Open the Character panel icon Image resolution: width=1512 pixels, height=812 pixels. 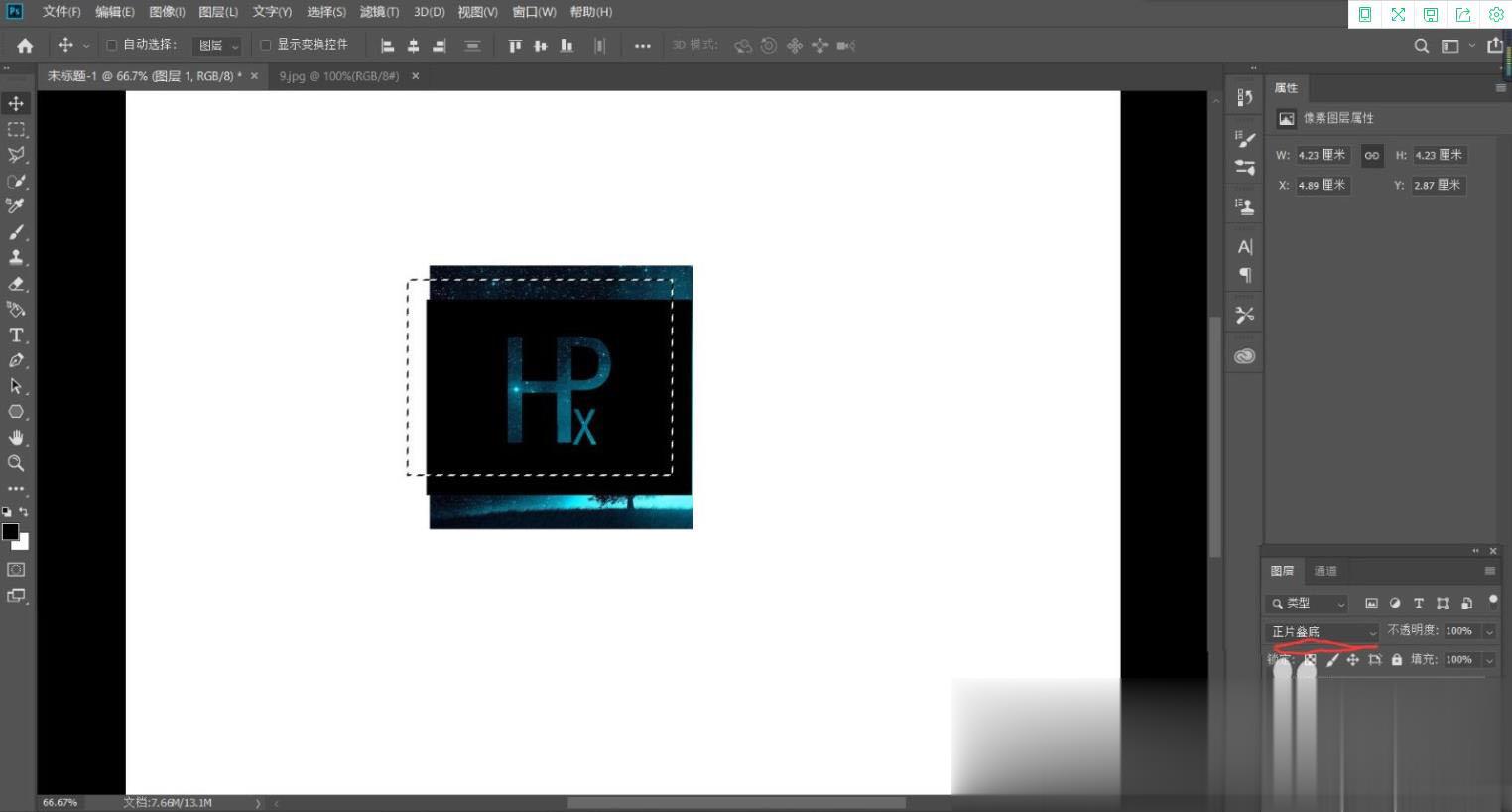click(1245, 246)
